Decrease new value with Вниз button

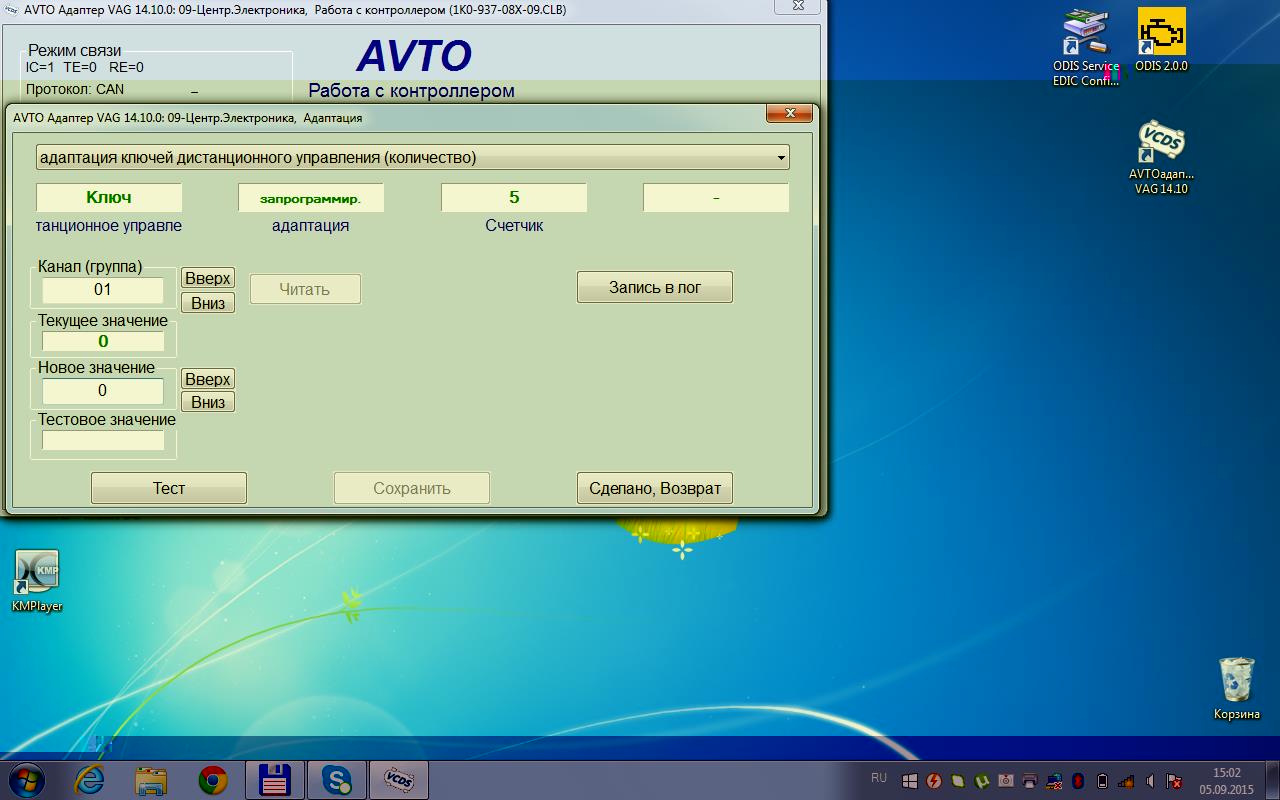click(x=208, y=402)
